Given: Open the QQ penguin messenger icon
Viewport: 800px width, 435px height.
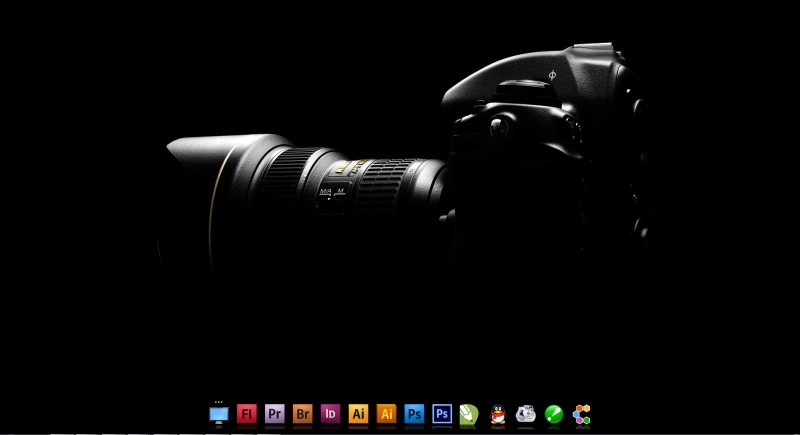Looking at the screenshot, I should click(497, 414).
